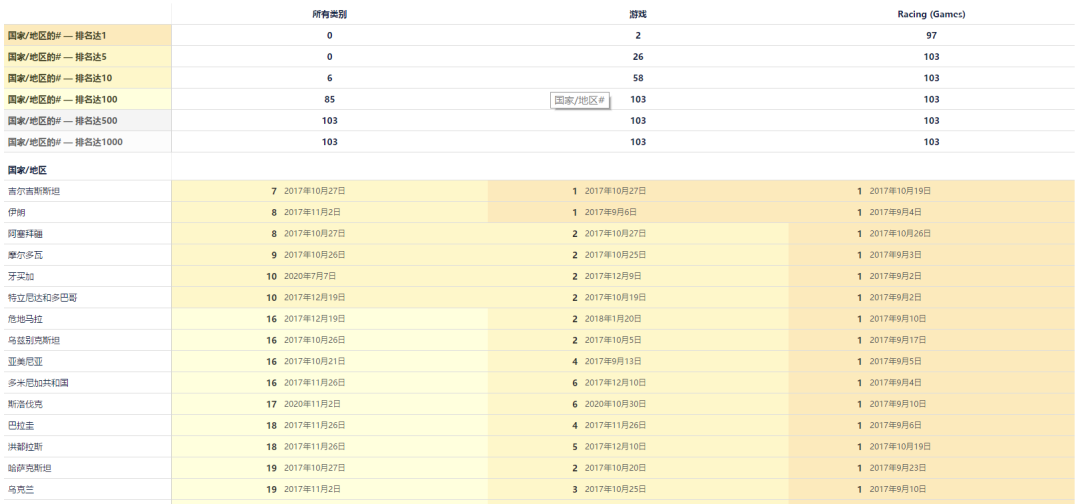Select the 哈萨克斯坦 country name
The image size is (1080, 504).
pos(29,468)
